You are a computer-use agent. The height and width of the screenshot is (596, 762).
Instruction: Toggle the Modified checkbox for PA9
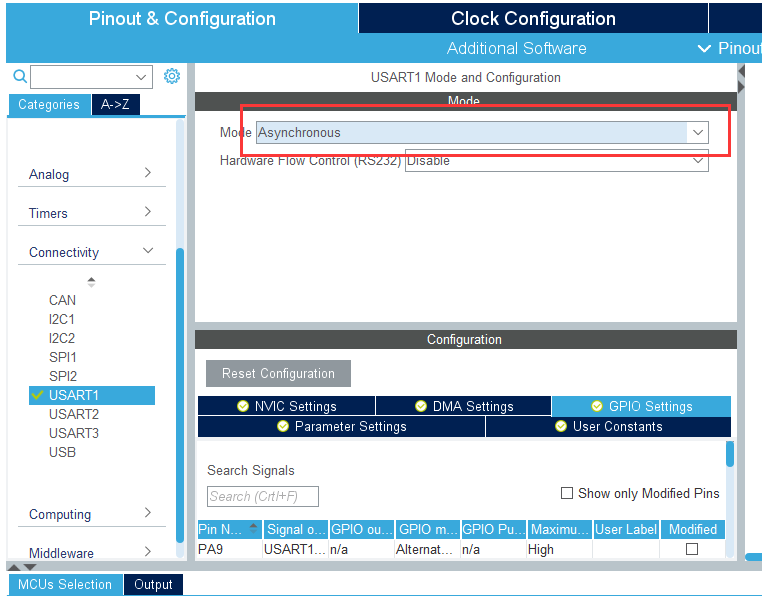[x=692, y=549]
